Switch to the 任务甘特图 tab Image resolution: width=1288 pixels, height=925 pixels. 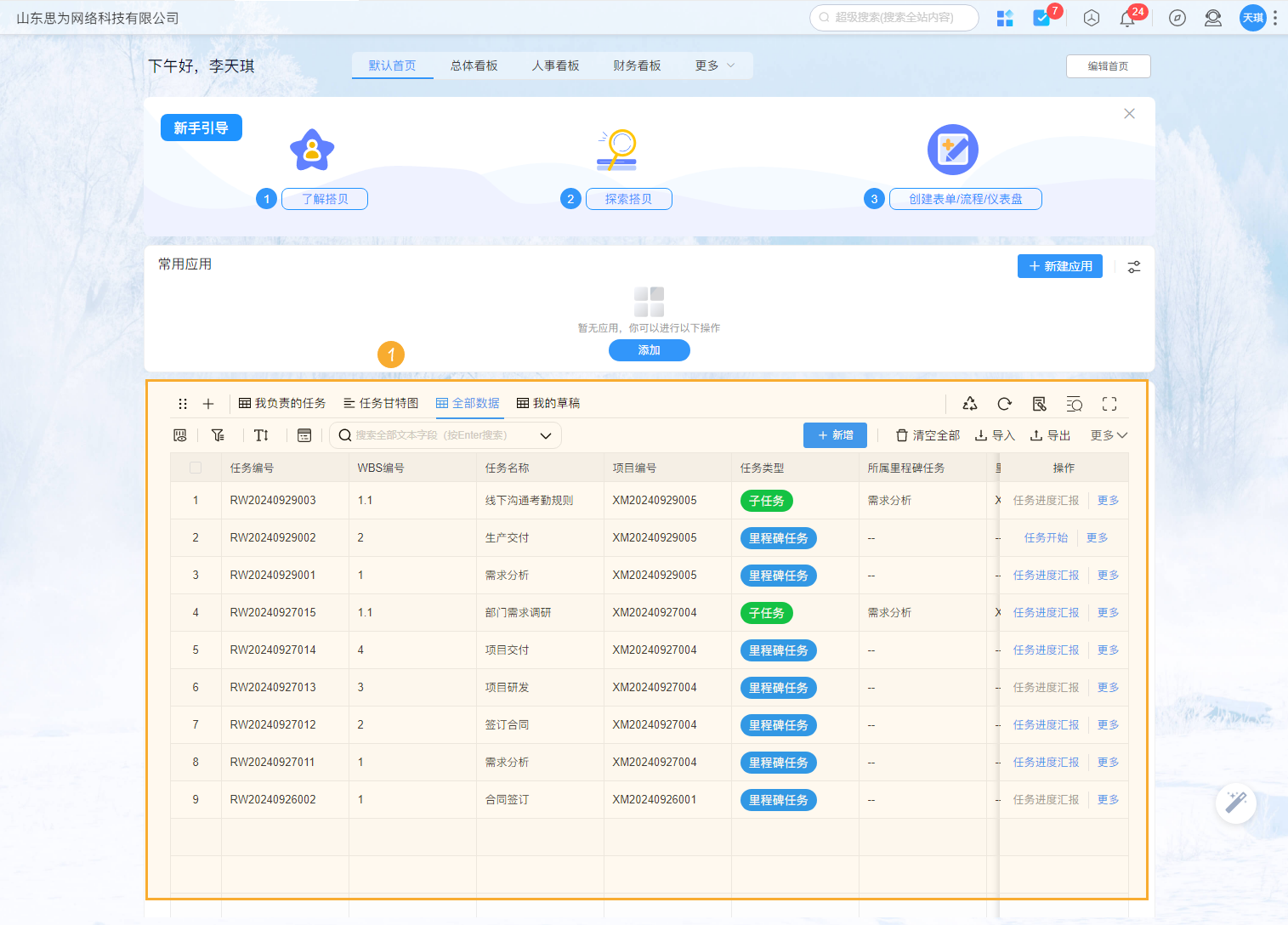pos(381,403)
